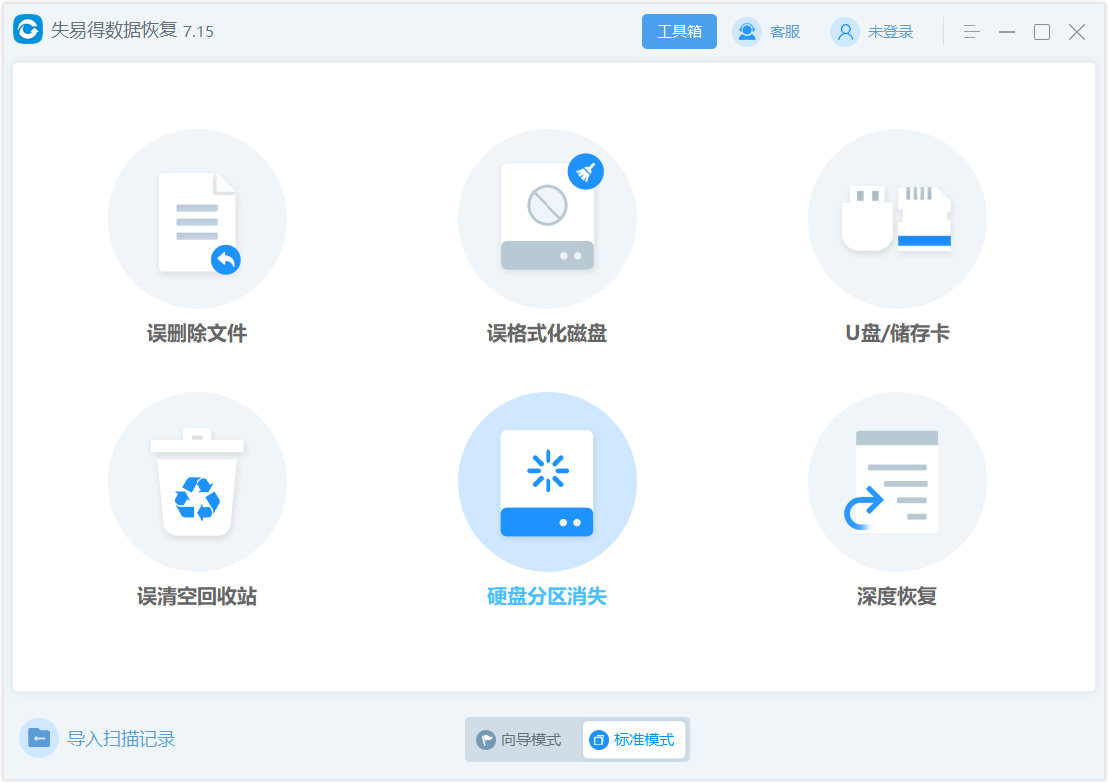
Task: Open the deleted files recovery icon
Action: click(x=197, y=219)
